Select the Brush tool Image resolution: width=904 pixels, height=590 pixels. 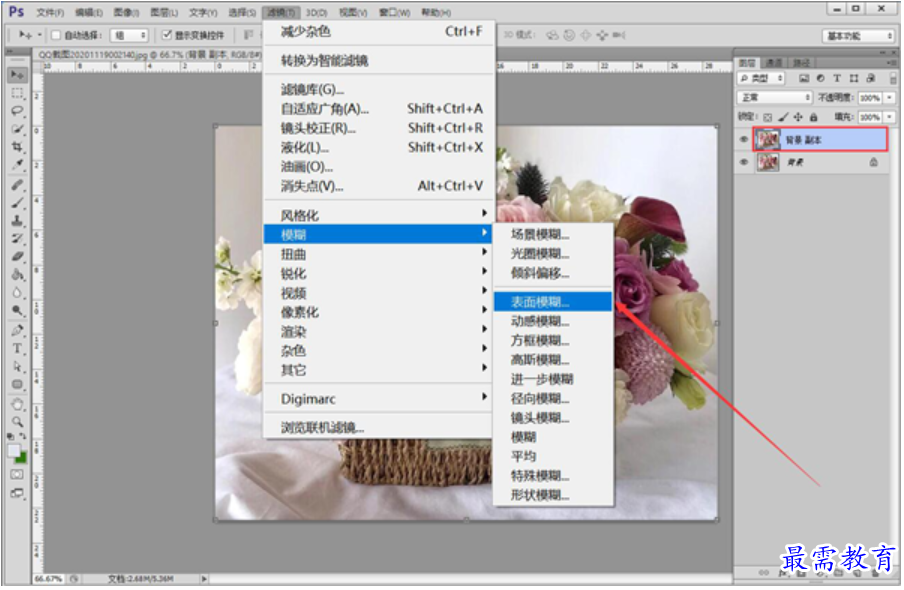(17, 203)
